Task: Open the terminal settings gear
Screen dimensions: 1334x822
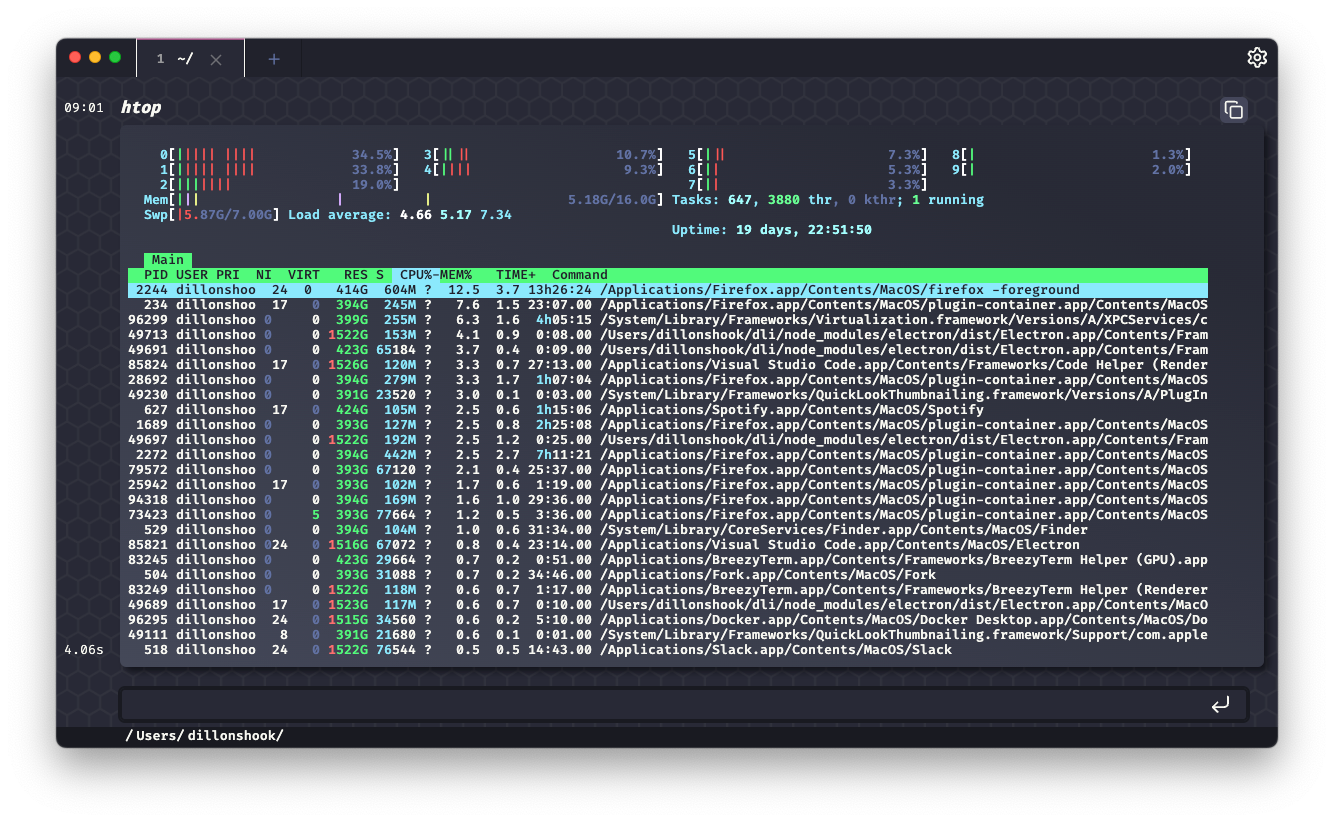Action: coord(1257,57)
